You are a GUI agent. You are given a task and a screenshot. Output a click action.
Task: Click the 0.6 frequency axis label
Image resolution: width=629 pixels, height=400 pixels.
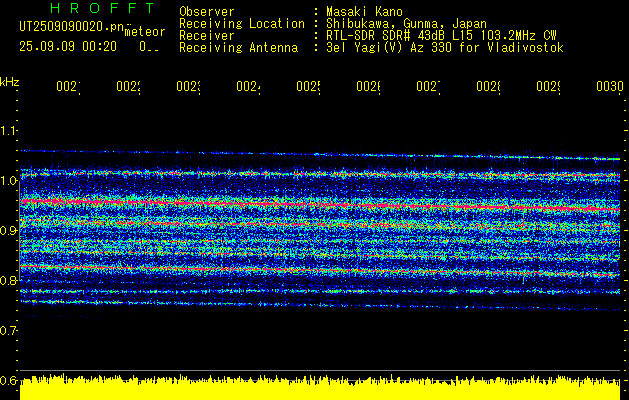(8, 380)
